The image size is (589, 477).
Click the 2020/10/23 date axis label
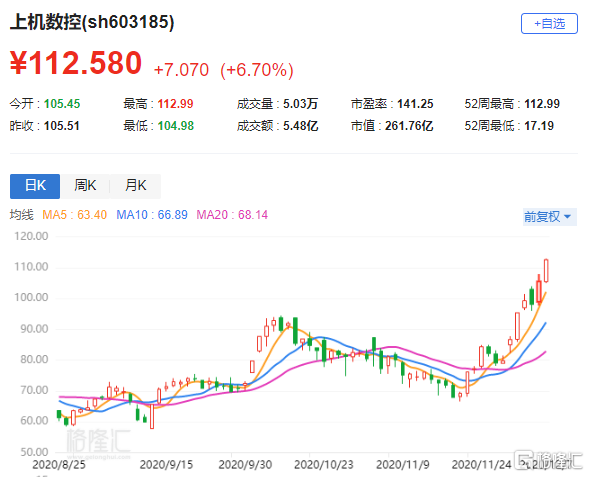pos(324,465)
